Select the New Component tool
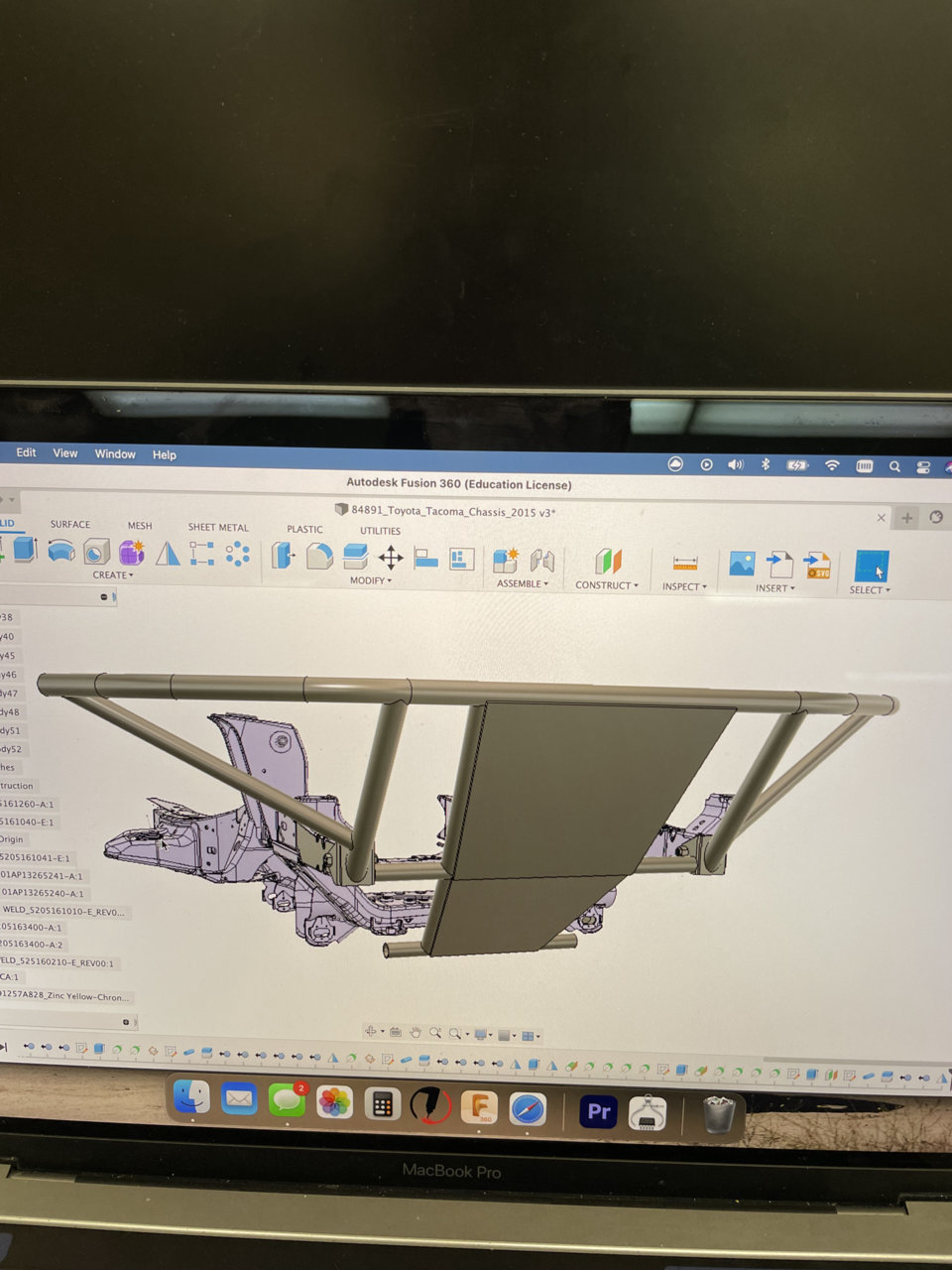This screenshot has height=1270, width=952. (506, 560)
